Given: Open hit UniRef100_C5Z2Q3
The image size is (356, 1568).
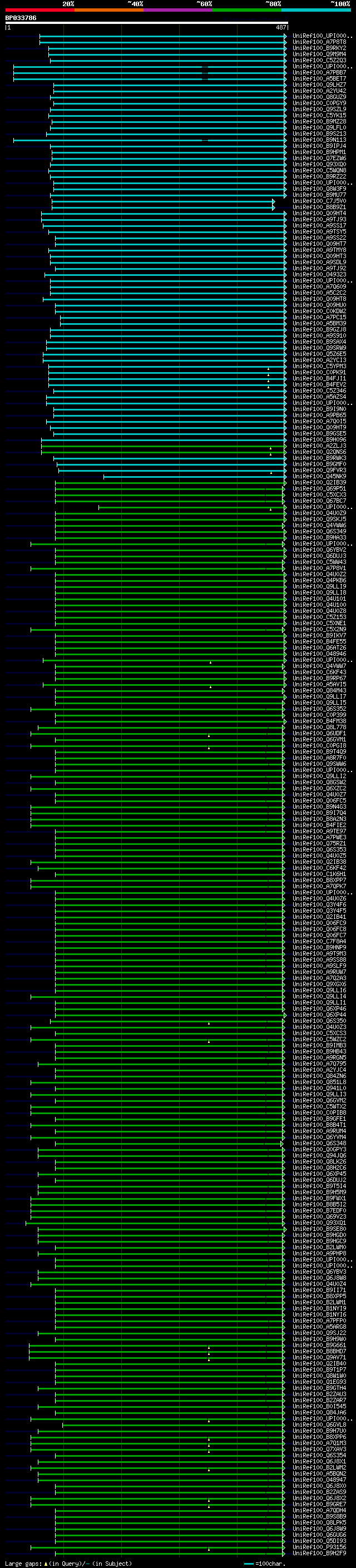Looking at the screenshot, I should [319, 60].
